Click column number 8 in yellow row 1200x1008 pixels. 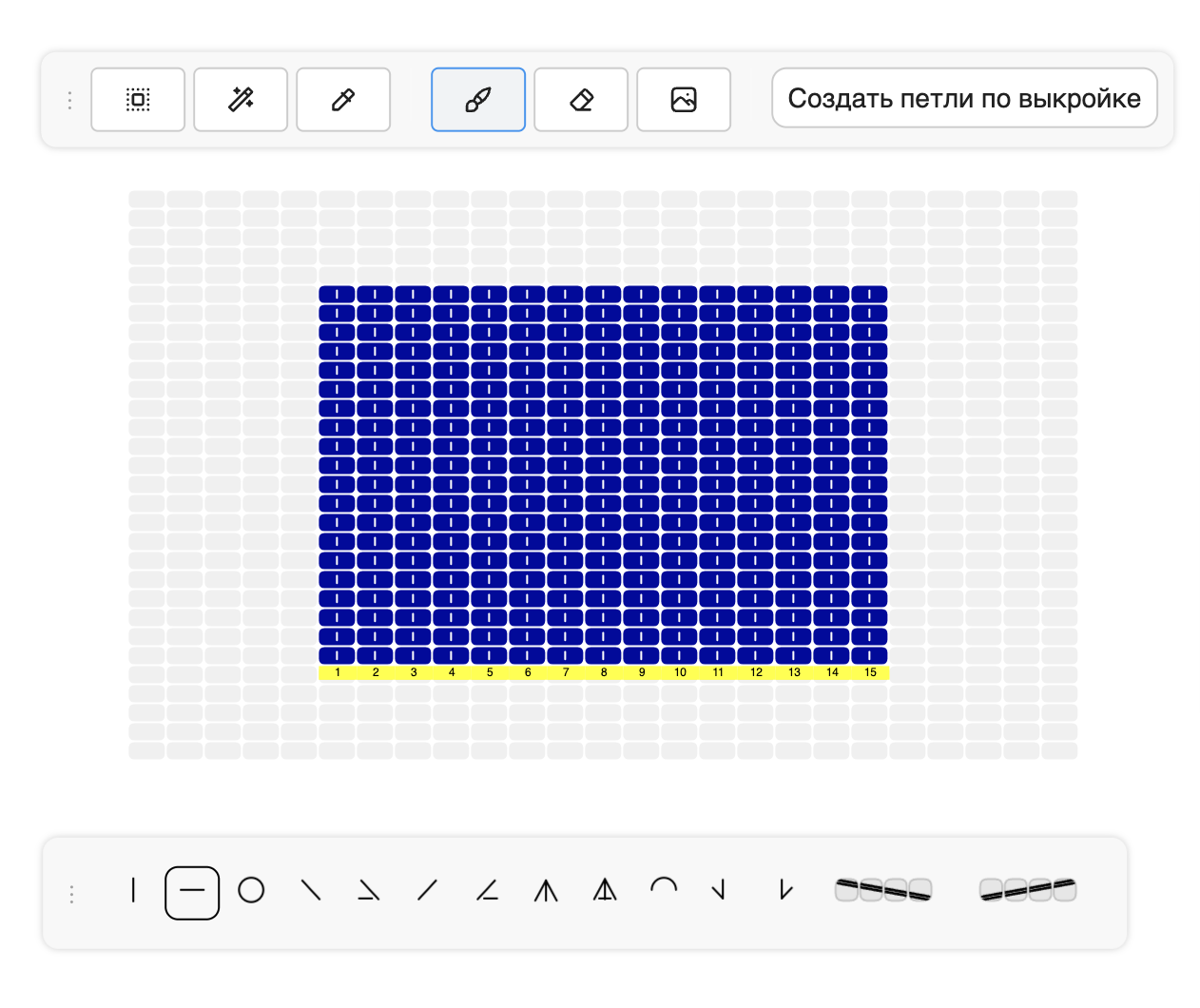(x=604, y=672)
